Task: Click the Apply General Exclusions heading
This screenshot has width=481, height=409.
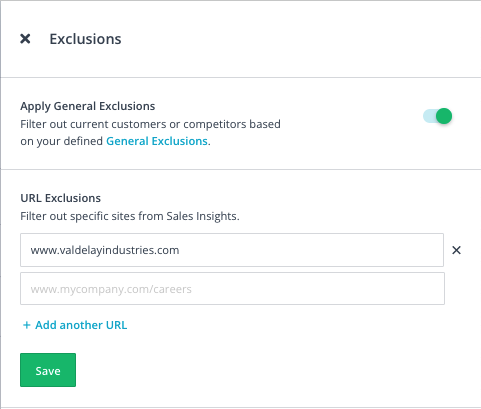Action: point(88,106)
